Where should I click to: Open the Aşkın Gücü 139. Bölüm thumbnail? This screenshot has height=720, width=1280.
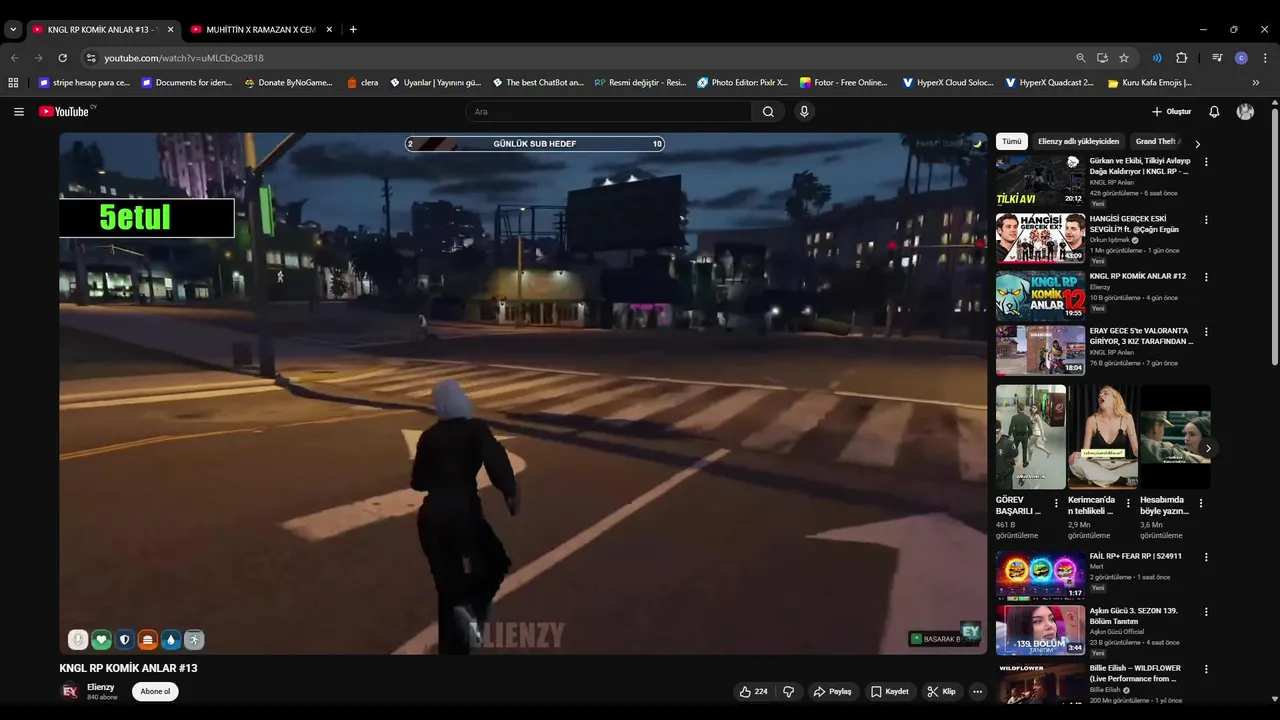(x=1040, y=630)
